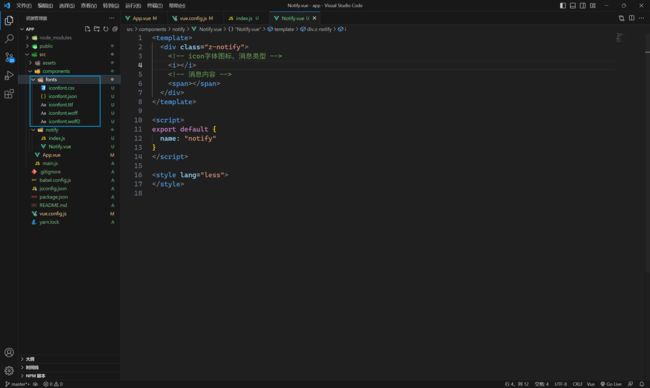The image size is (650, 388).
Task: Open package.json in explorer
Action: point(53,197)
